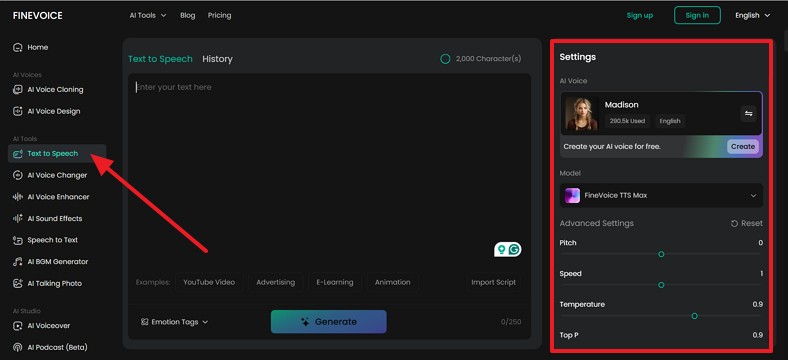This screenshot has width=788, height=360.
Task: Click the AI Voice Changer icon
Action: 18,175
